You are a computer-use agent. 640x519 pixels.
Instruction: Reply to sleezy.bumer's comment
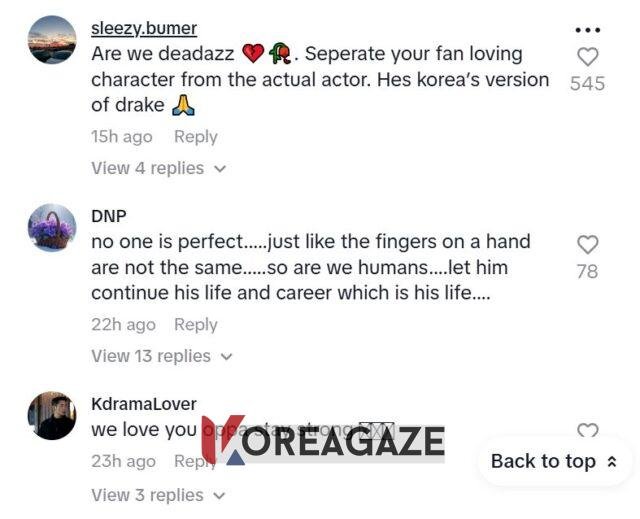click(x=195, y=137)
